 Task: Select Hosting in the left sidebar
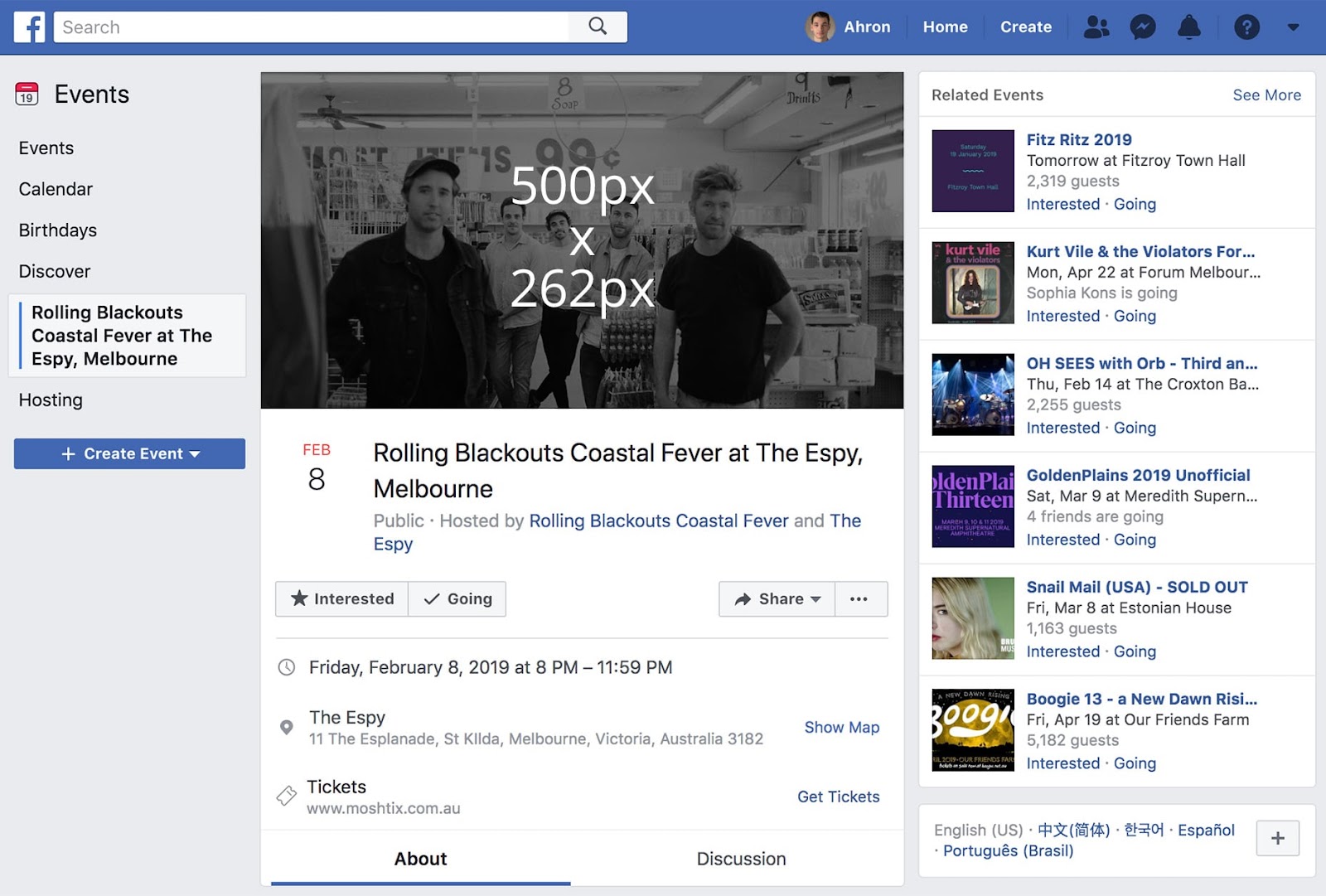(51, 400)
